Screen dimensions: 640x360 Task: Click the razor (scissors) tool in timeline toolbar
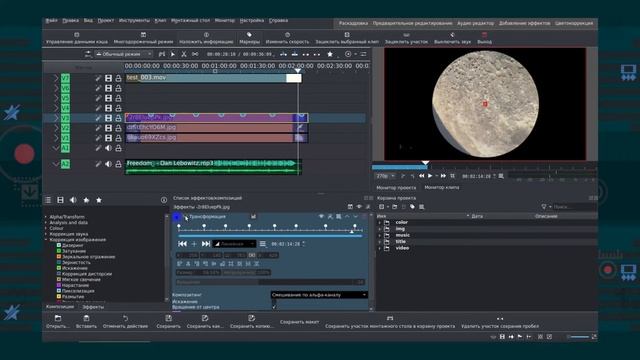[184, 54]
